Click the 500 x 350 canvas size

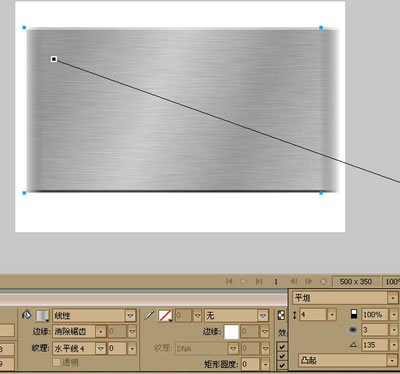pos(356,282)
